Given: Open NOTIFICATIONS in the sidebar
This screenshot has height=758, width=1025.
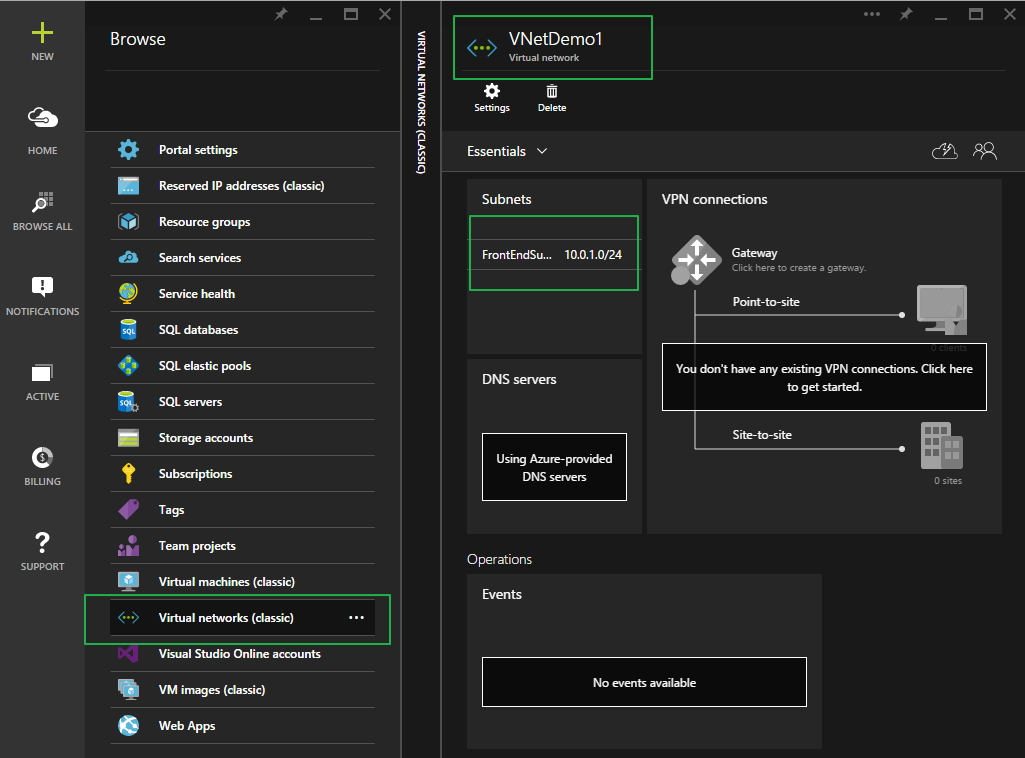Looking at the screenshot, I should click(x=42, y=297).
